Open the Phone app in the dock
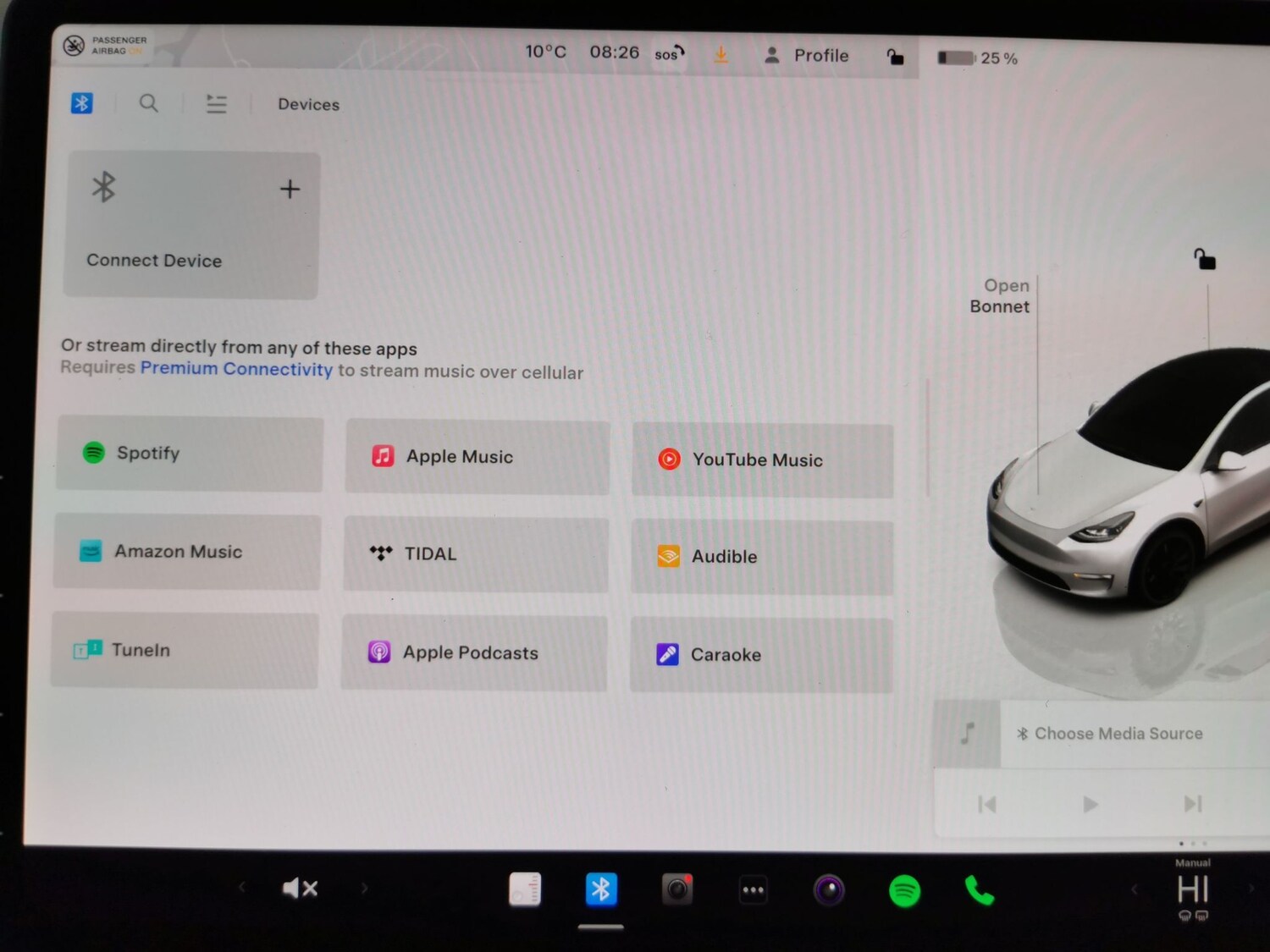This screenshot has height=952, width=1270. click(980, 889)
